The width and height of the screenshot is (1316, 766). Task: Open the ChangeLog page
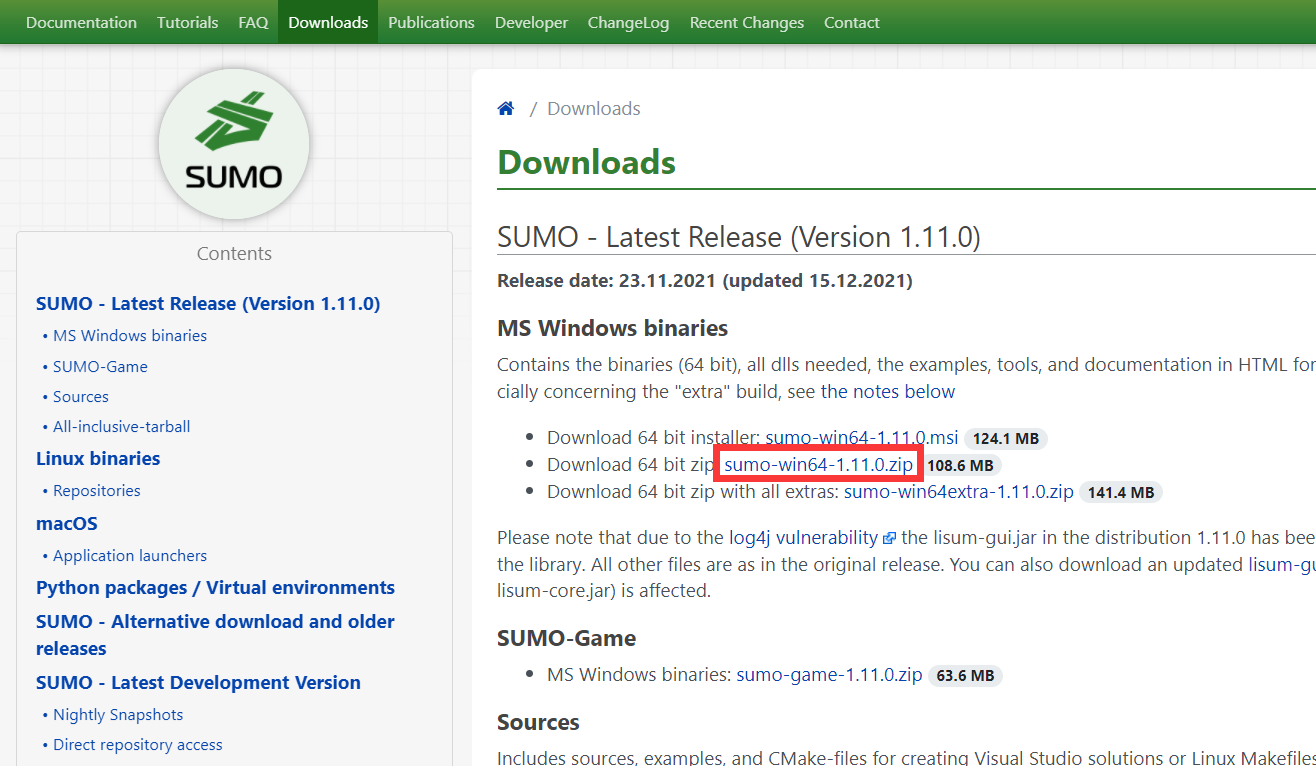click(x=628, y=22)
